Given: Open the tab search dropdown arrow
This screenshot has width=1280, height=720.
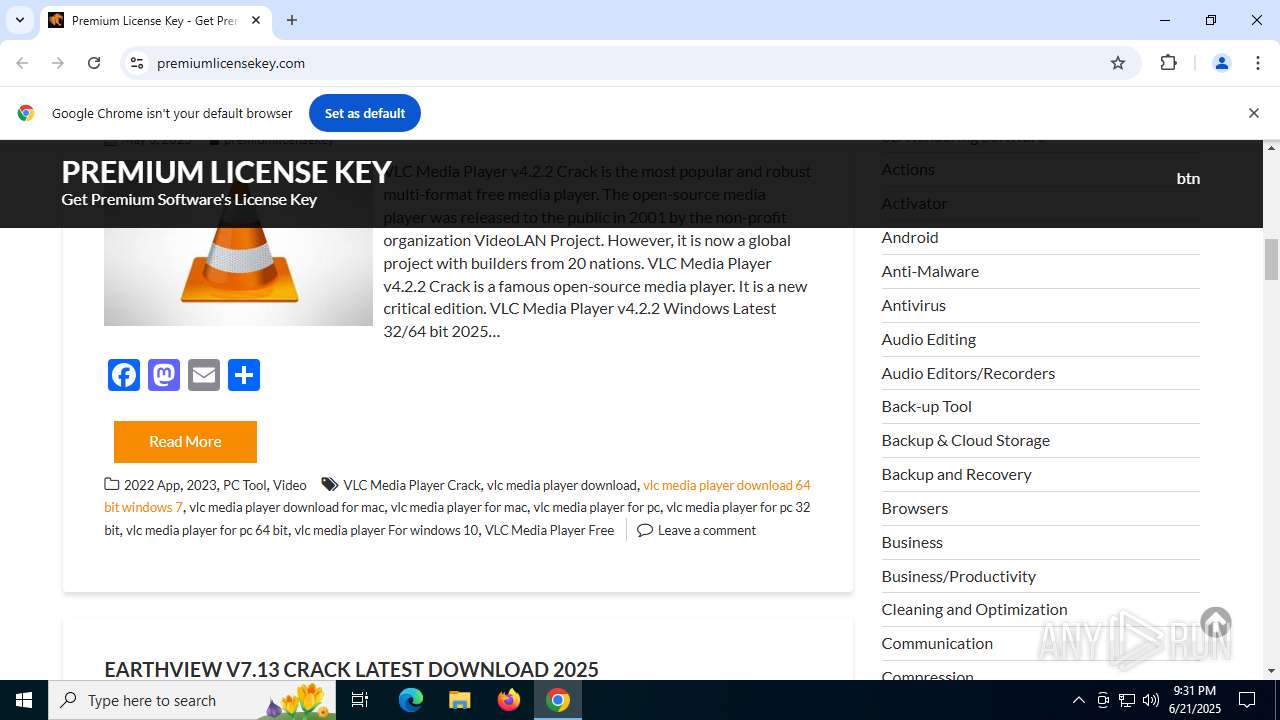Looking at the screenshot, I should 19,20.
